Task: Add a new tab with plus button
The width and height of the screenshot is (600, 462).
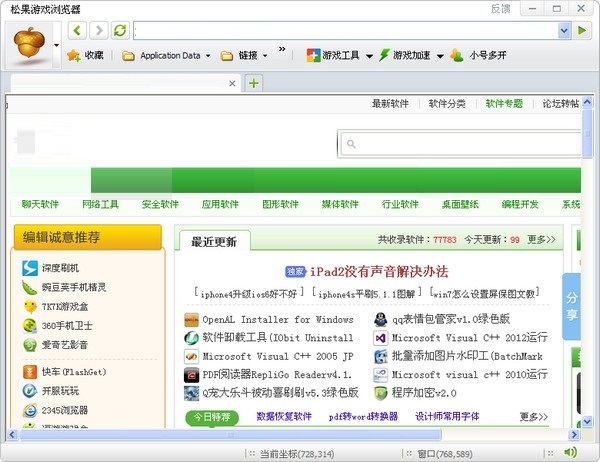Action: 253,83
